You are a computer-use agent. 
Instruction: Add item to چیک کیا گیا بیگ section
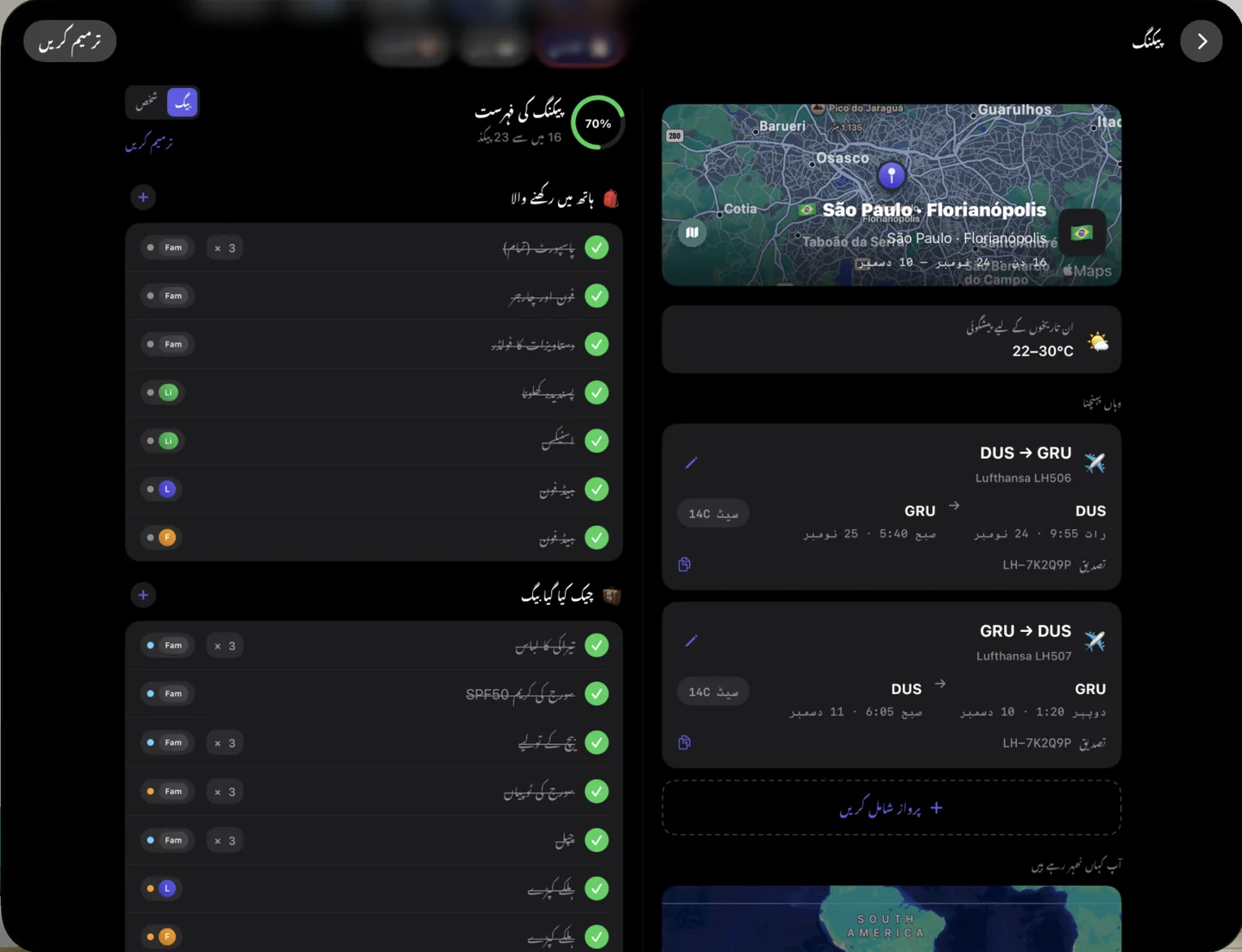click(x=143, y=595)
